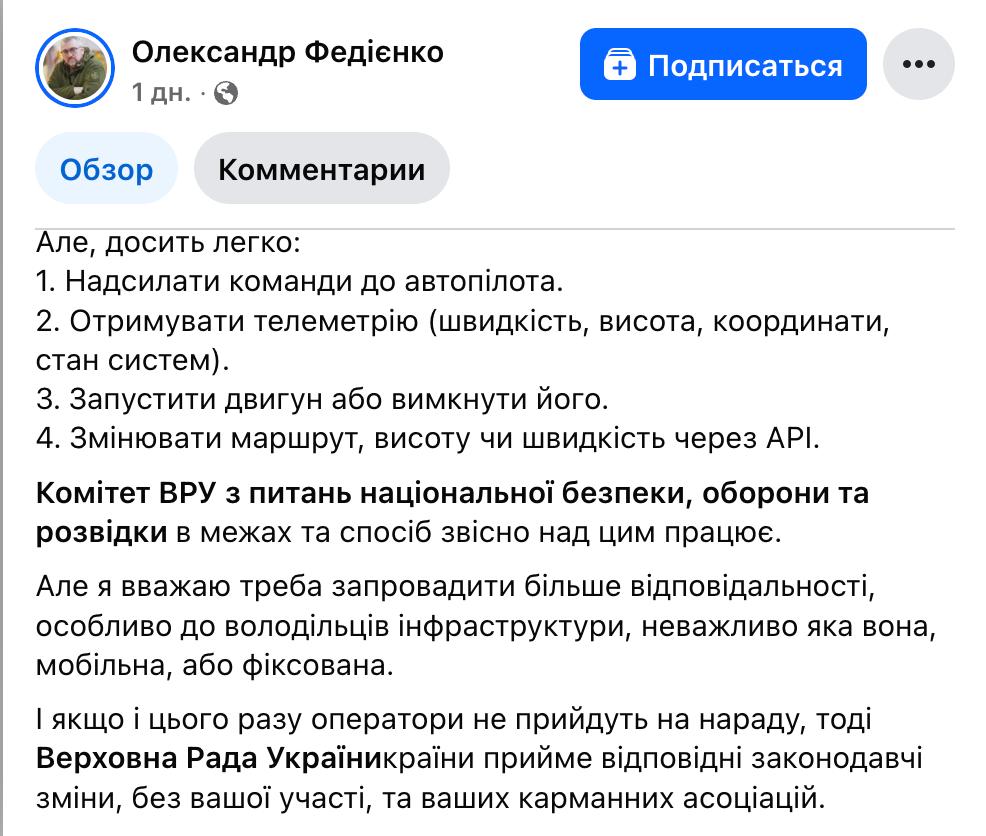Click list item 4 about змінювати маршрут
The width and height of the screenshot is (986, 836).
point(427,438)
